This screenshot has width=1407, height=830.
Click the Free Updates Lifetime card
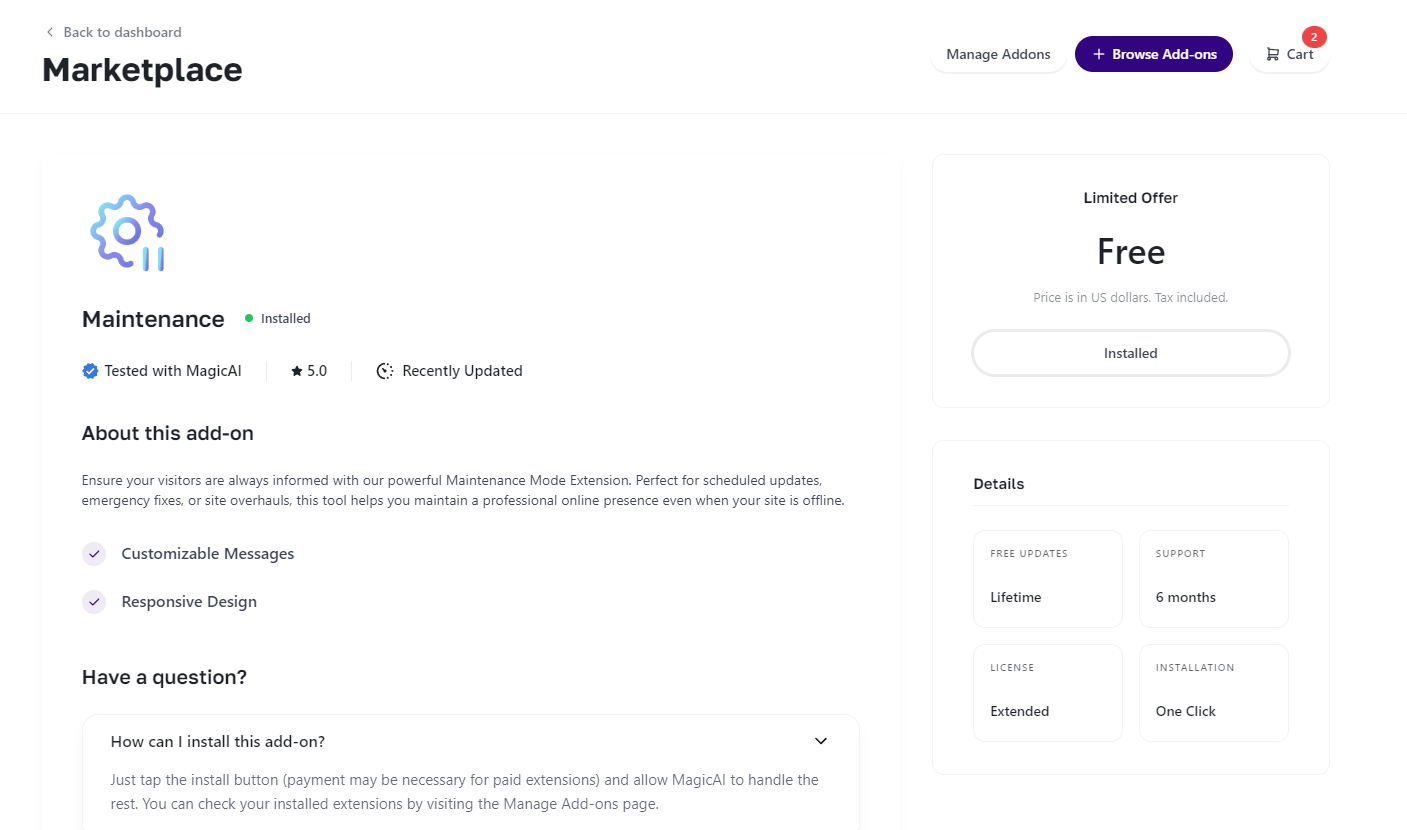(x=1047, y=579)
